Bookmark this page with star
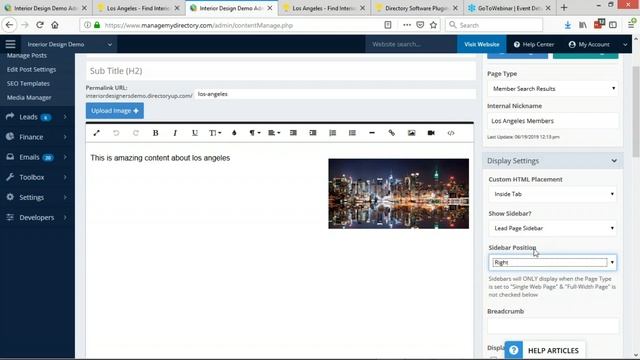 click(x=433, y=25)
